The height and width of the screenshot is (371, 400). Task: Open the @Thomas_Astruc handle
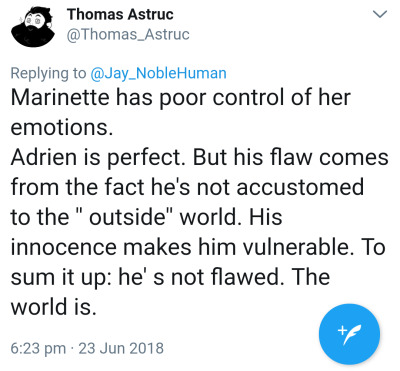pyautogui.click(x=128, y=34)
